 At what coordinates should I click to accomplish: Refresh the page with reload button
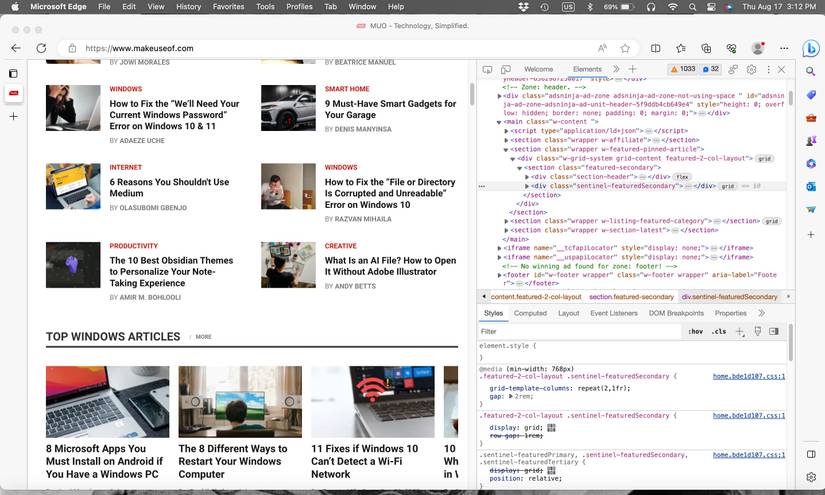(x=41, y=48)
